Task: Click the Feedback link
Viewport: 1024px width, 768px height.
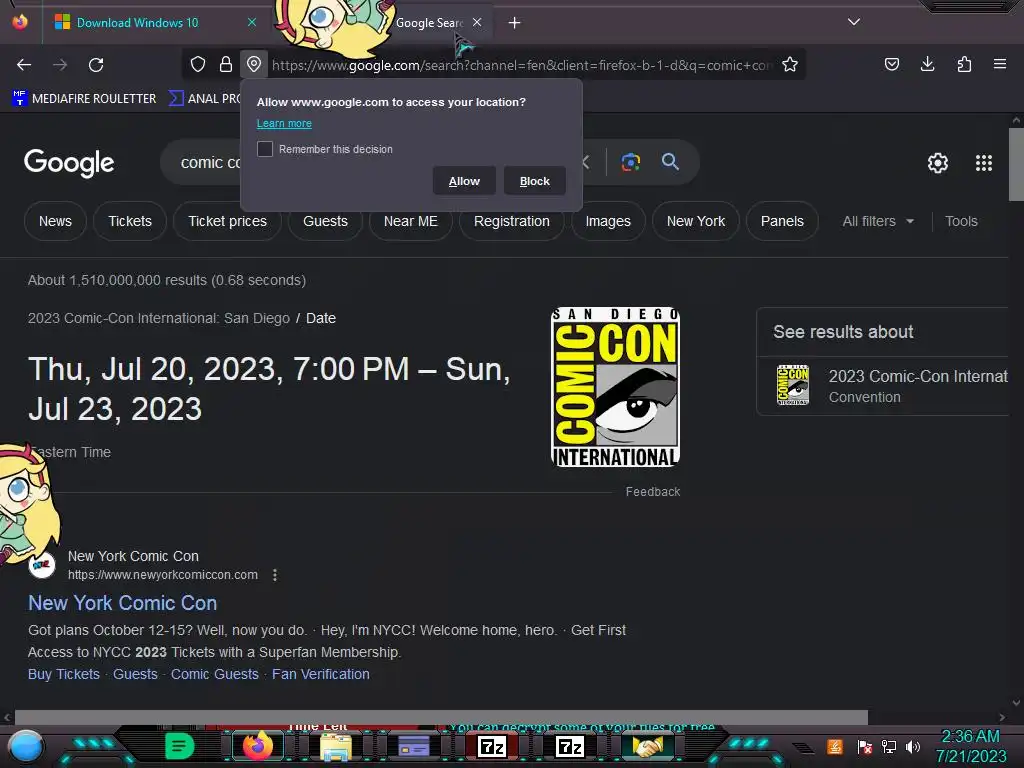Action: 652,492
